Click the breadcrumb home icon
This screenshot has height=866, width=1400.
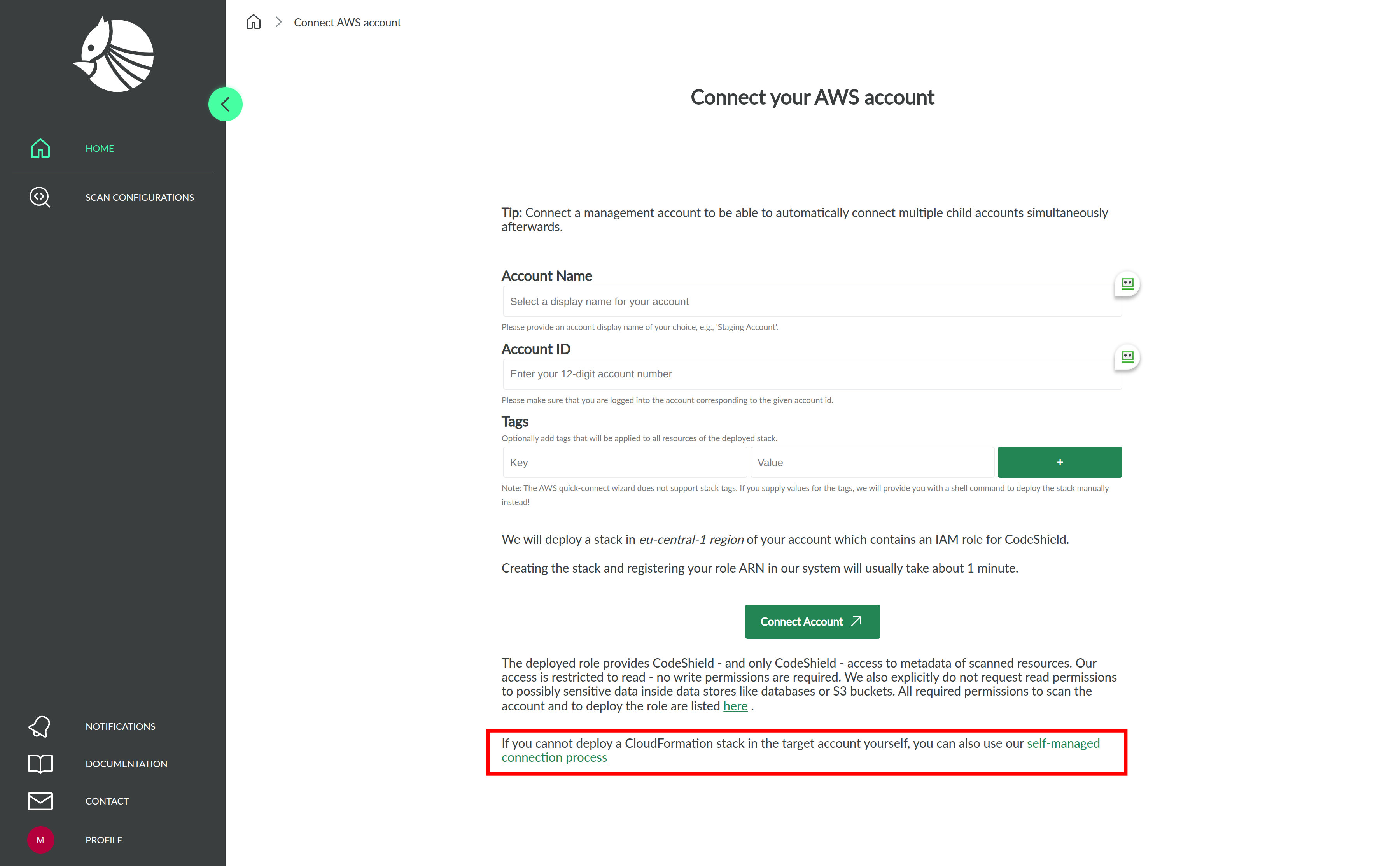click(253, 22)
